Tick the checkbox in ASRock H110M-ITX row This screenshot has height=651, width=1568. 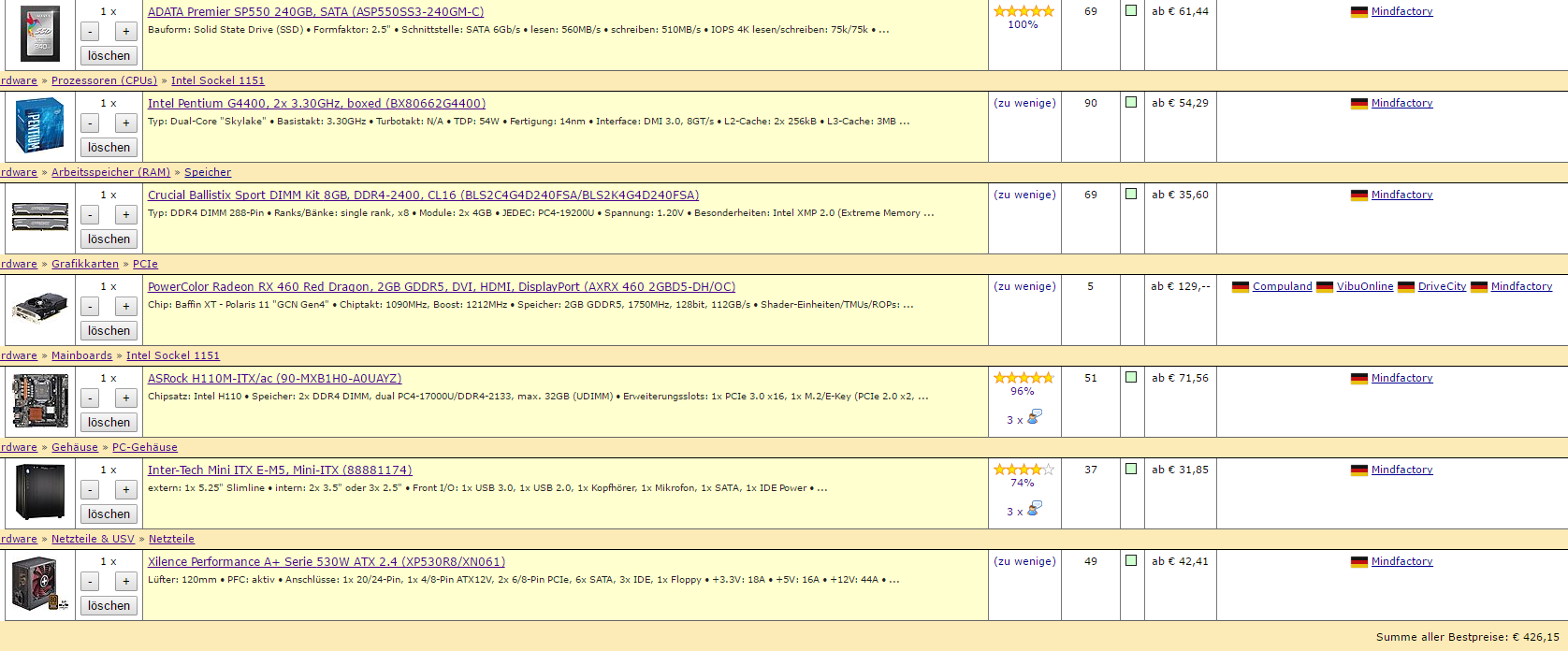point(1131,377)
